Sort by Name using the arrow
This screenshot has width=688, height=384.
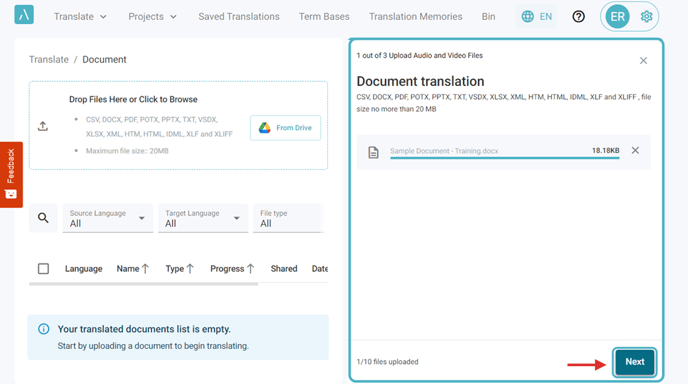tap(145, 269)
